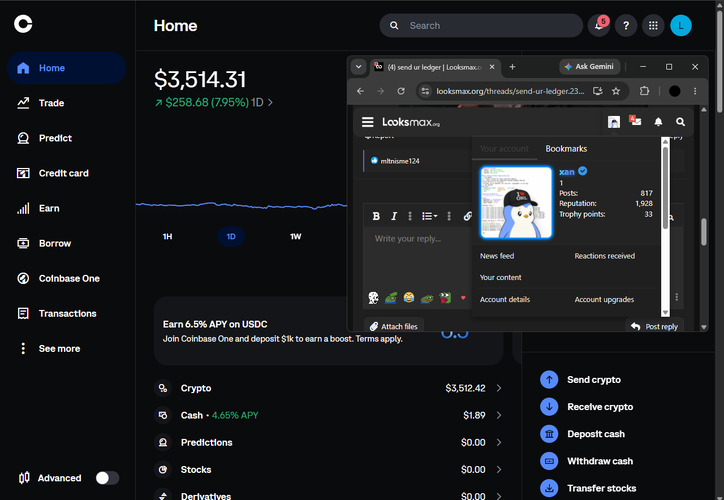Screen dimensions: 724x500
Task: Switch to Bookmarks tab
Action: 566,149
